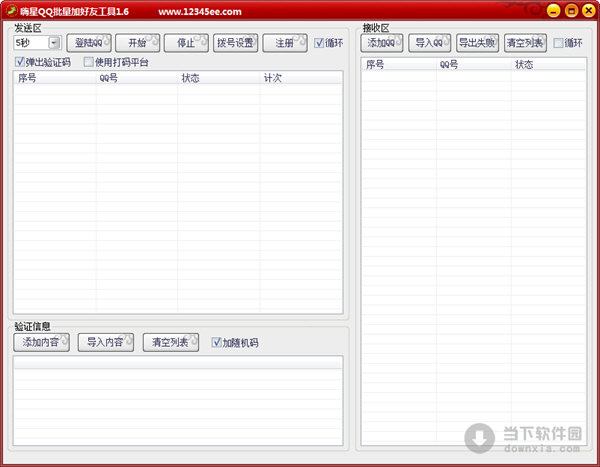This screenshot has width=600, height=467.
Task: Click 序号 column header in 接收区
Action: pos(399,64)
